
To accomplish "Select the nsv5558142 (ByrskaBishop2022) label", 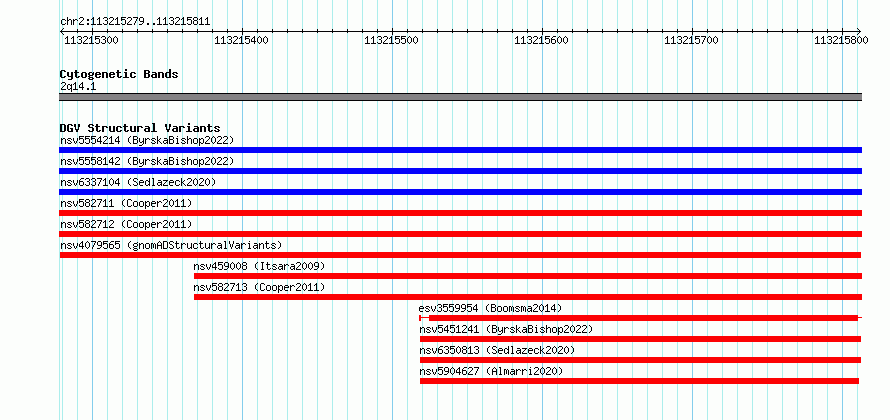I will tap(147, 161).
